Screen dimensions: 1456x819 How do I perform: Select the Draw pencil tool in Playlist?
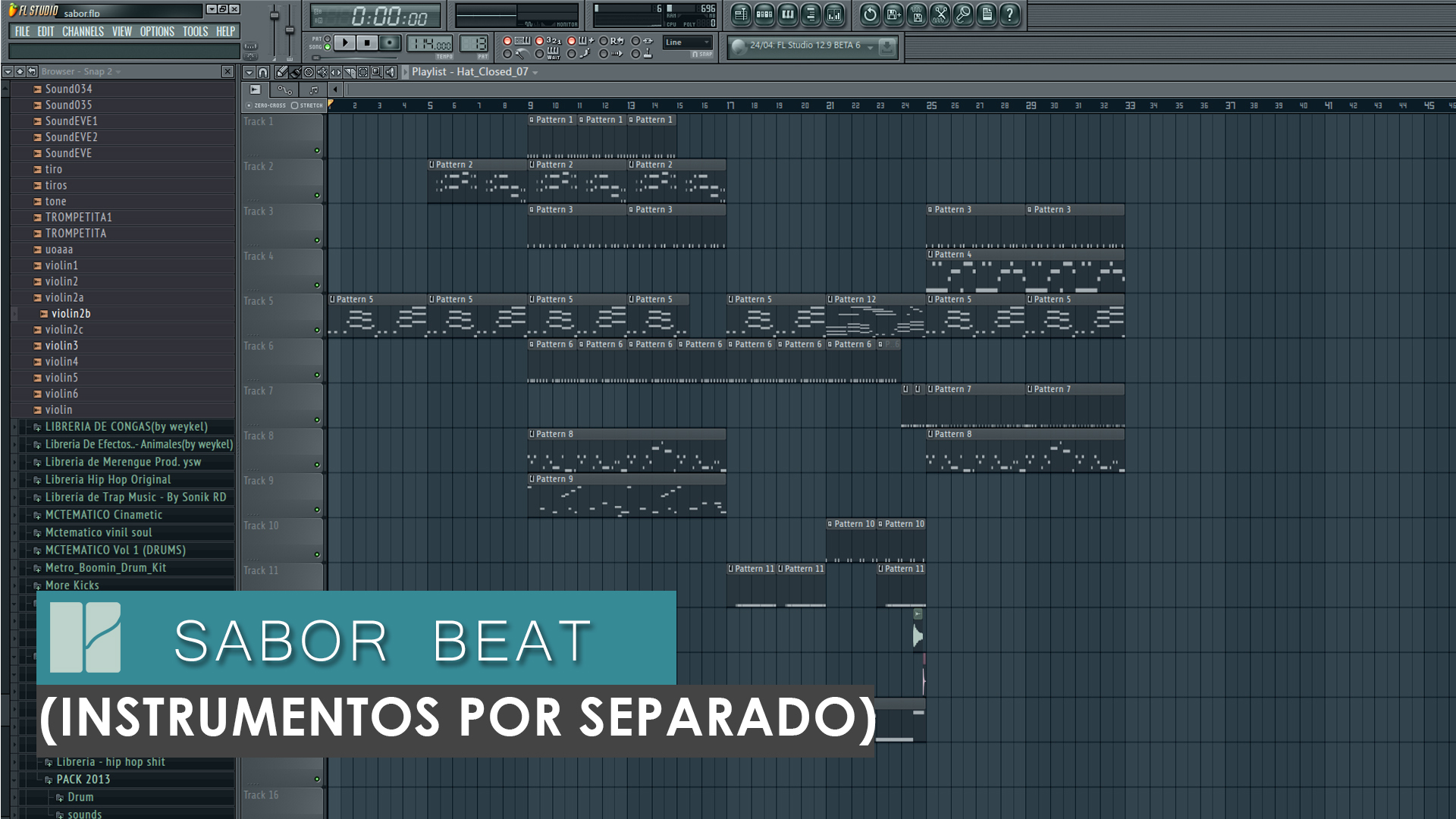282,72
